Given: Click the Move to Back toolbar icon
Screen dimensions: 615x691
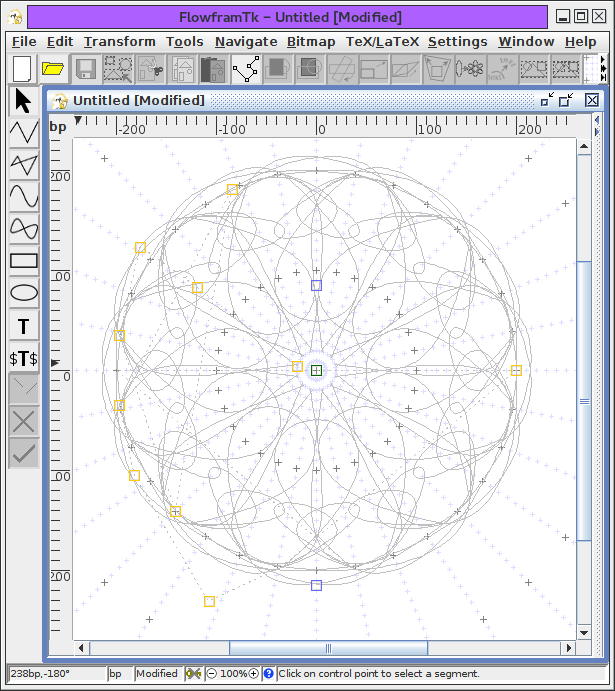Looking at the screenshot, I should [309, 69].
